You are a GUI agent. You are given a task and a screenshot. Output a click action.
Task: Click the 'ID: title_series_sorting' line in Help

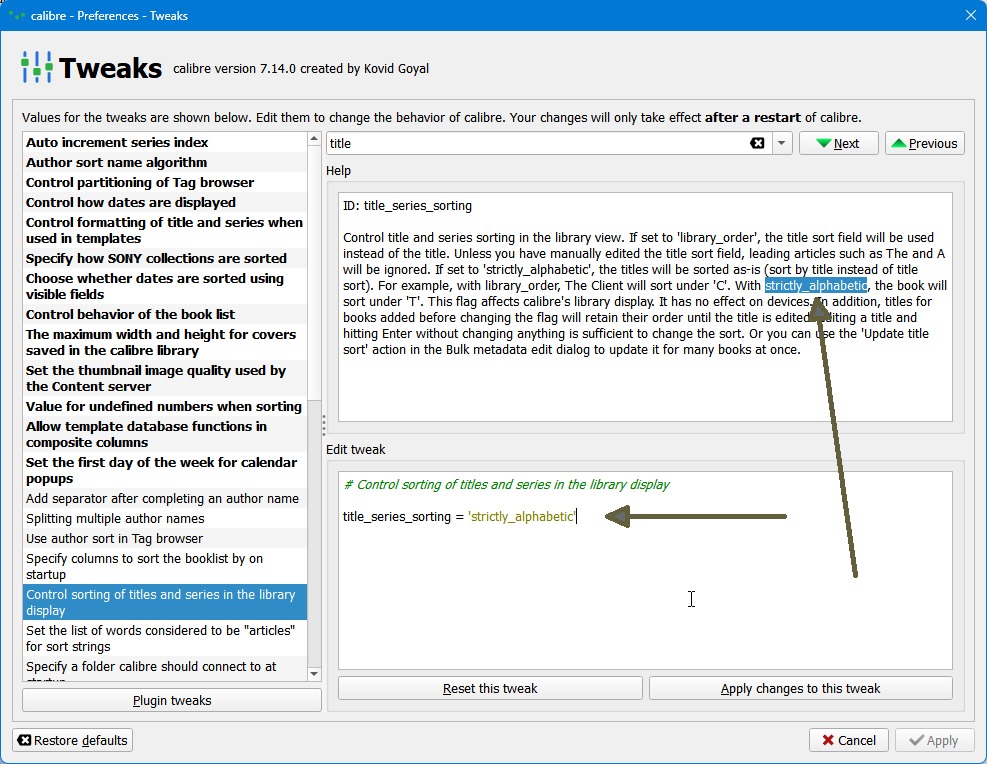407,206
